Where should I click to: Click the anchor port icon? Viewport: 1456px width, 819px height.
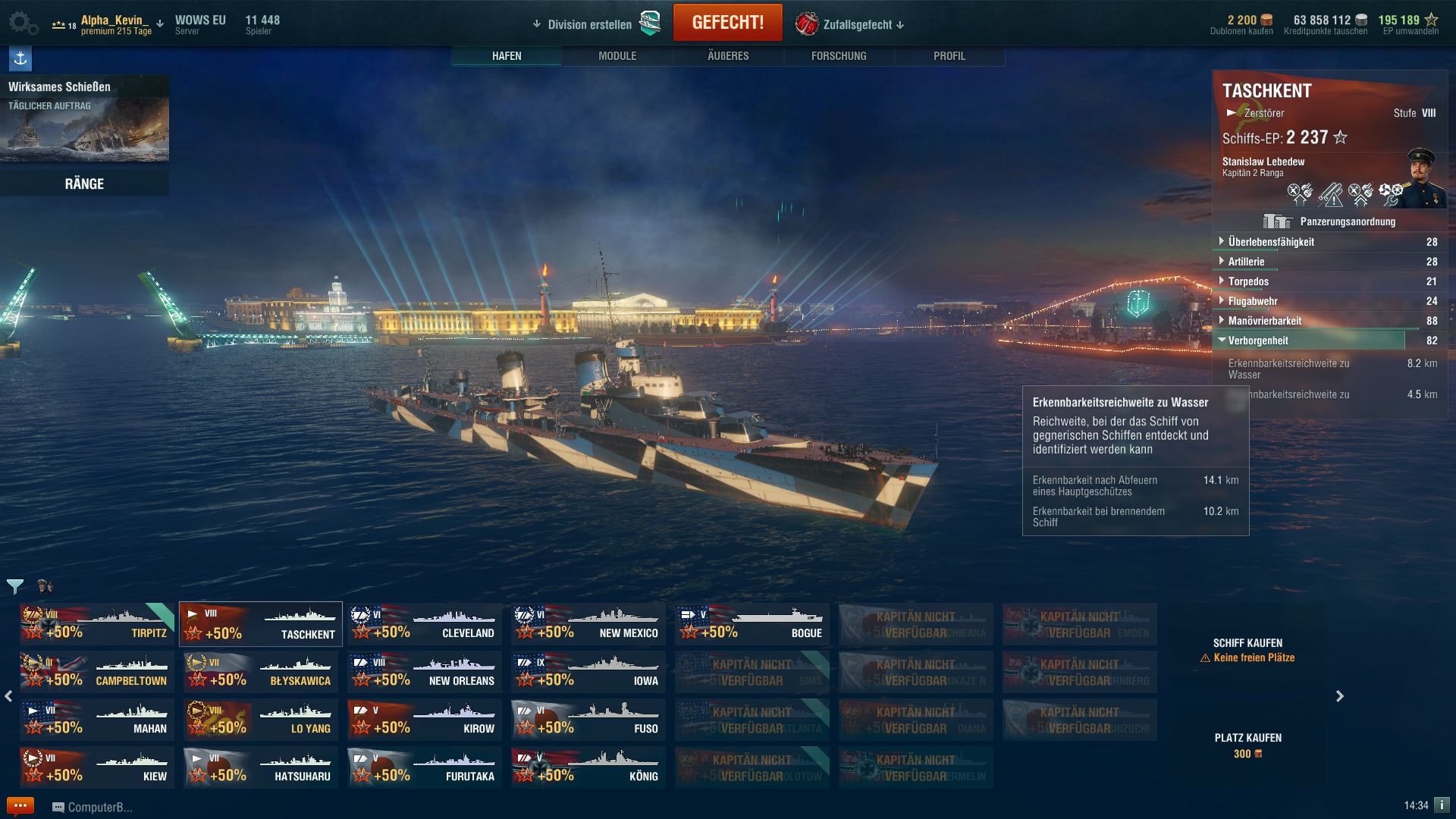[x=20, y=58]
